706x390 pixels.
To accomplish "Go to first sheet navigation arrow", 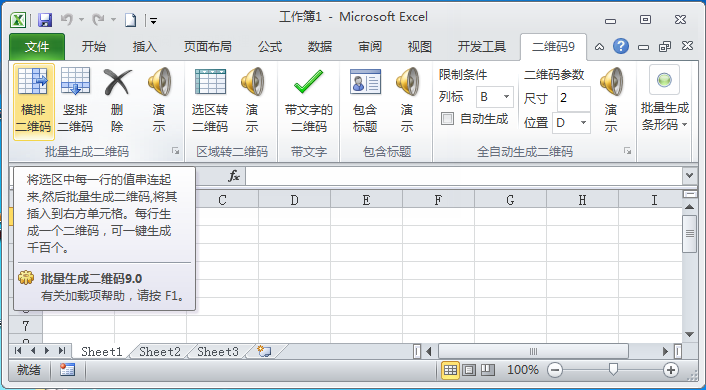I will [18, 350].
